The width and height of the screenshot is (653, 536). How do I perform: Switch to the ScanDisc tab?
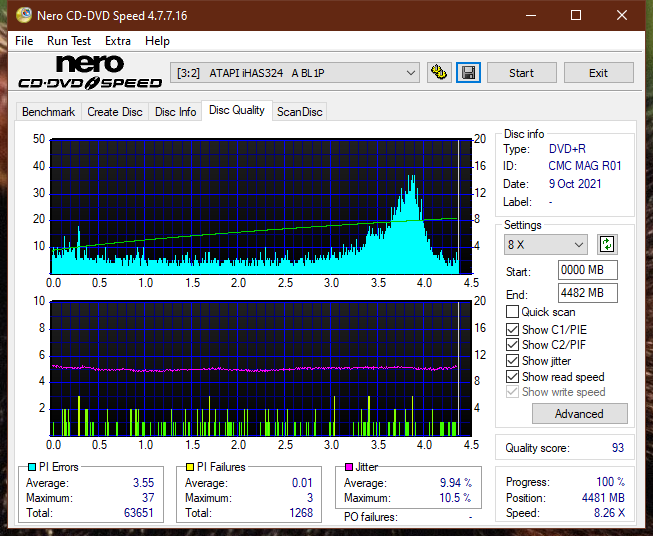point(299,112)
